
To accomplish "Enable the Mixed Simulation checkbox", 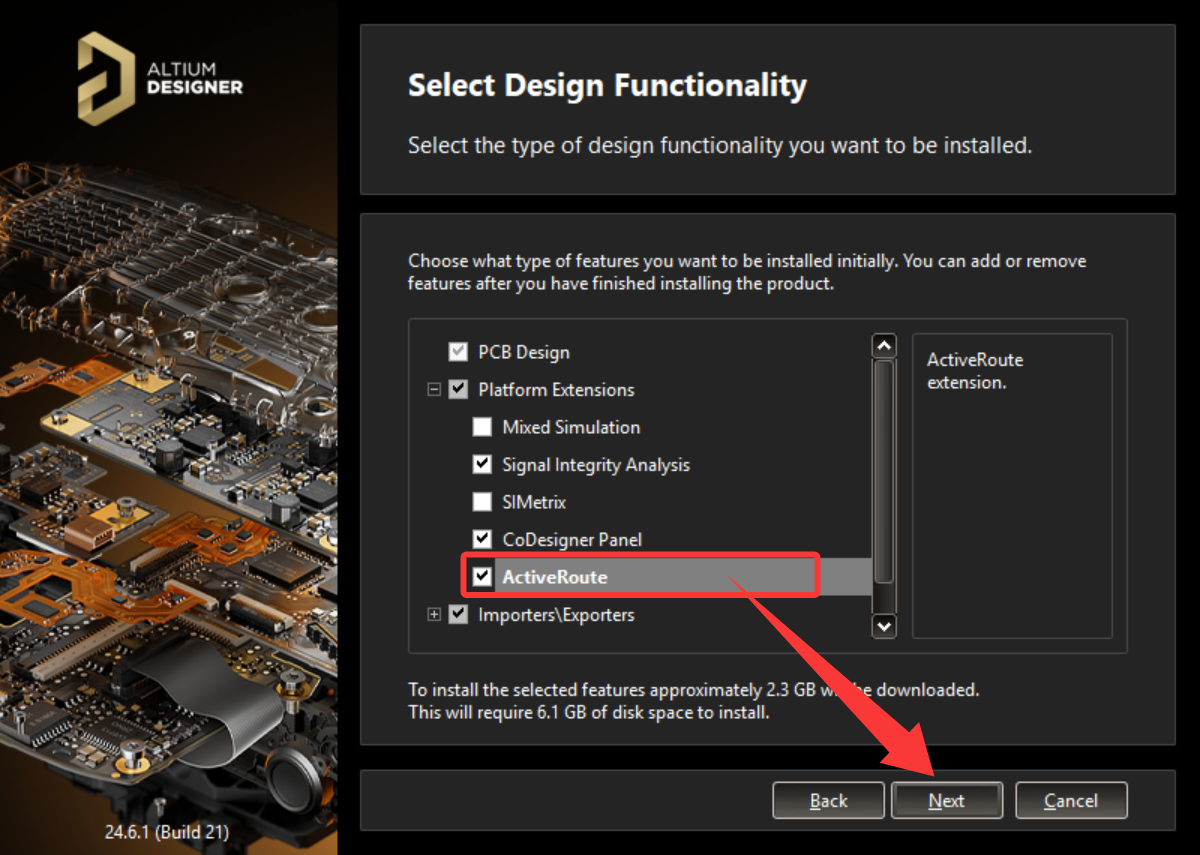I will pyautogui.click(x=482, y=427).
